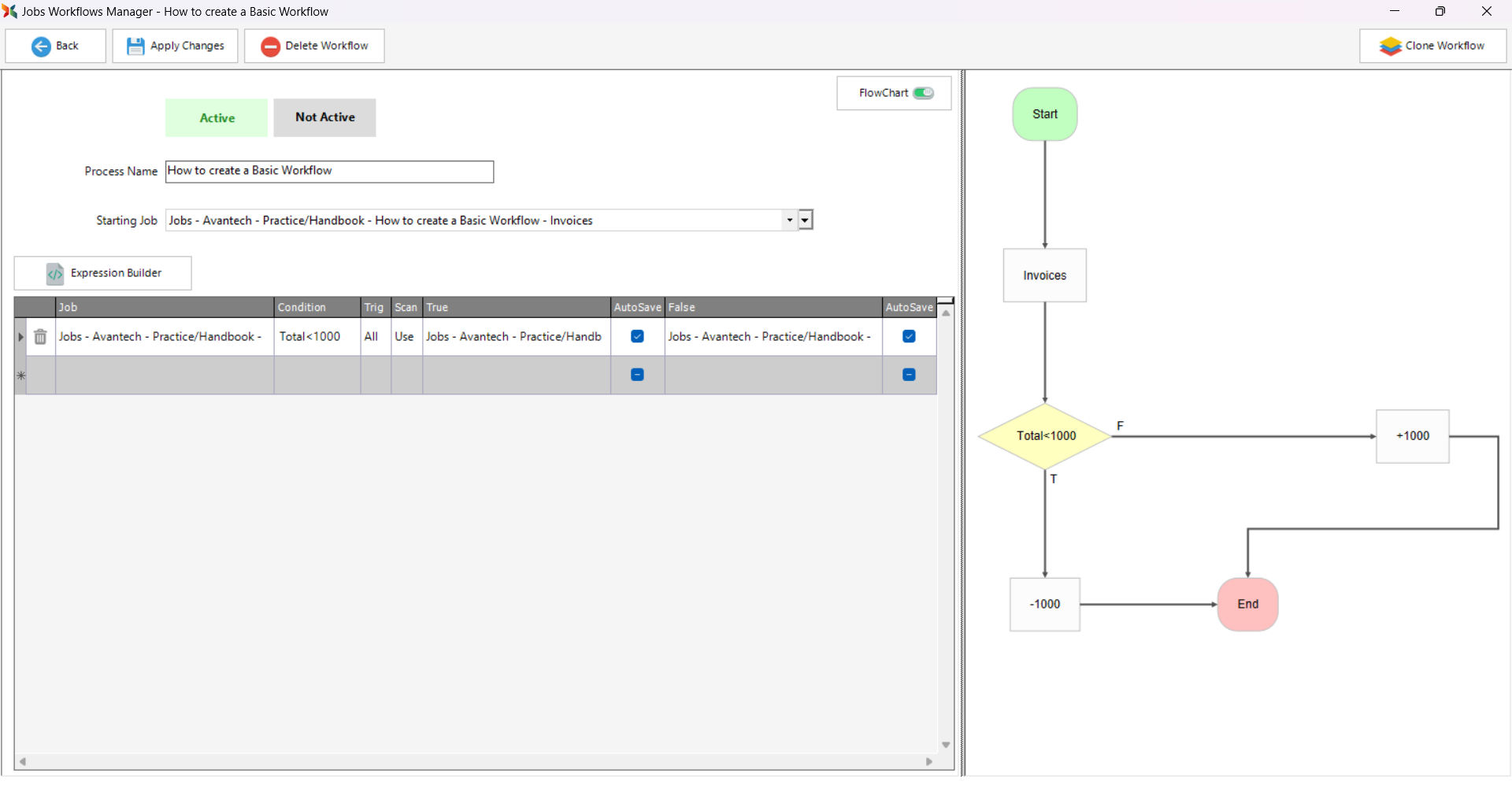This screenshot has height=803, width=1512.
Task: Click the new row asterisk marker
Action: click(x=21, y=376)
